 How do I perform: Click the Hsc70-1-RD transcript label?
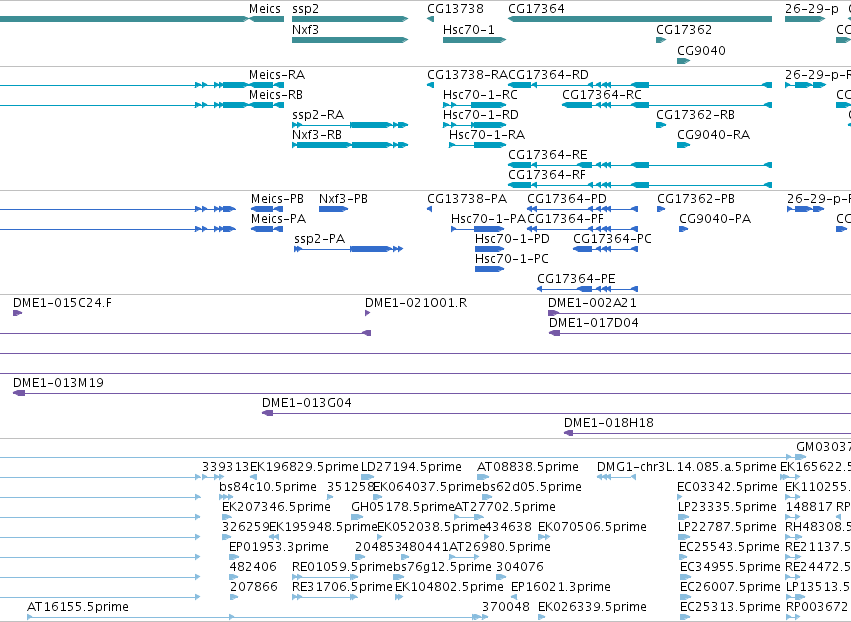point(481,115)
